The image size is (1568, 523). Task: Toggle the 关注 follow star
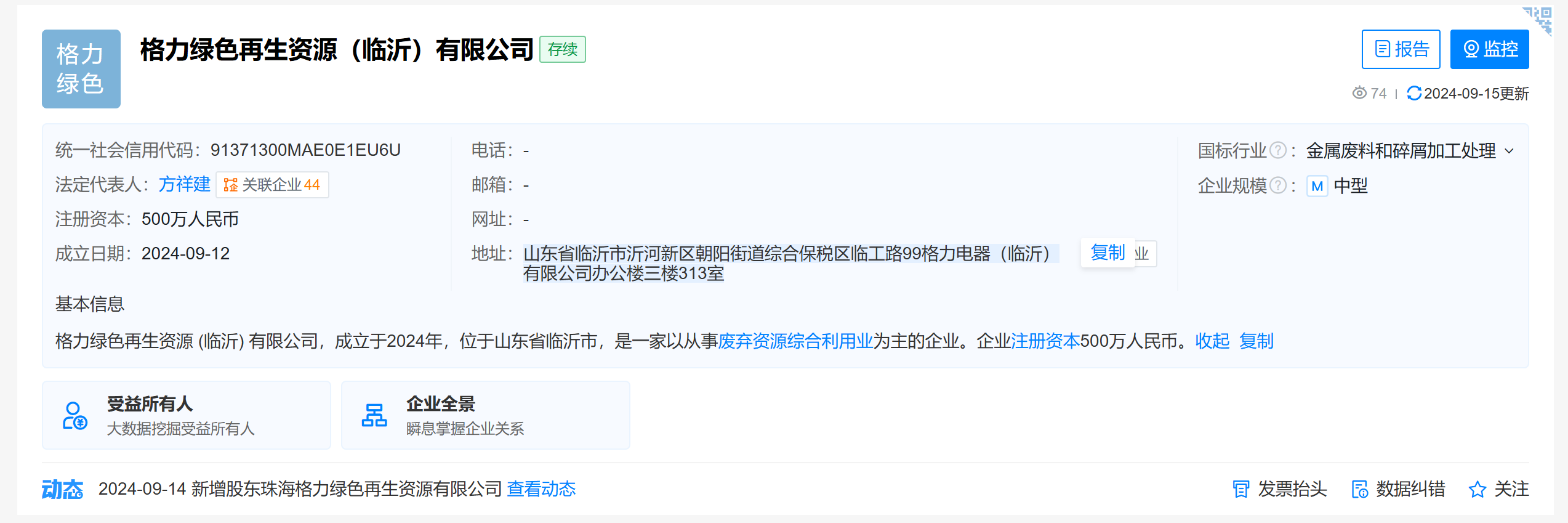pos(1476,489)
